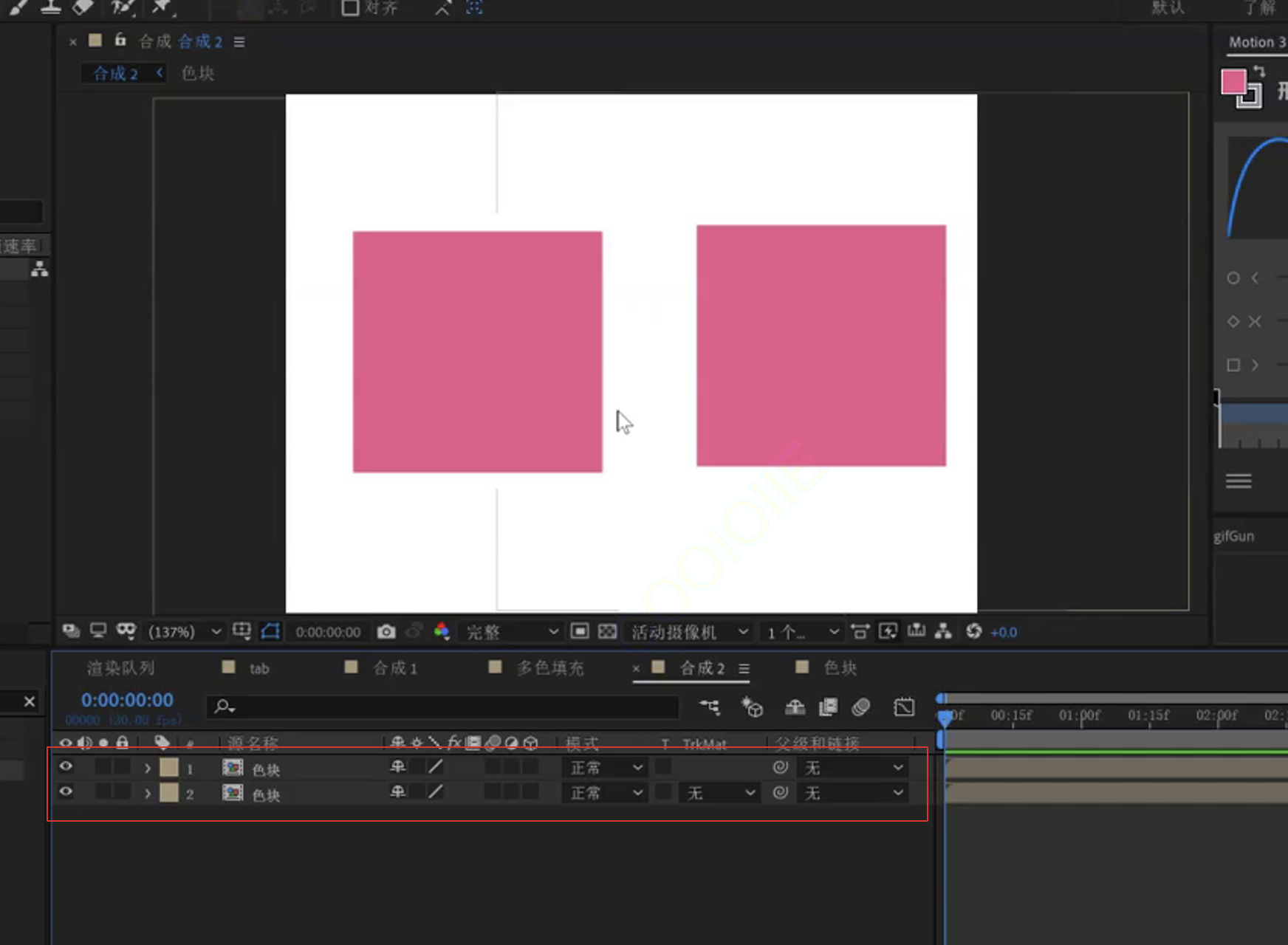Enable the 对齐 snapping checkbox
The height and width of the screenshot is (945, 1288).
pyautogui.click(x=350, y=8)
